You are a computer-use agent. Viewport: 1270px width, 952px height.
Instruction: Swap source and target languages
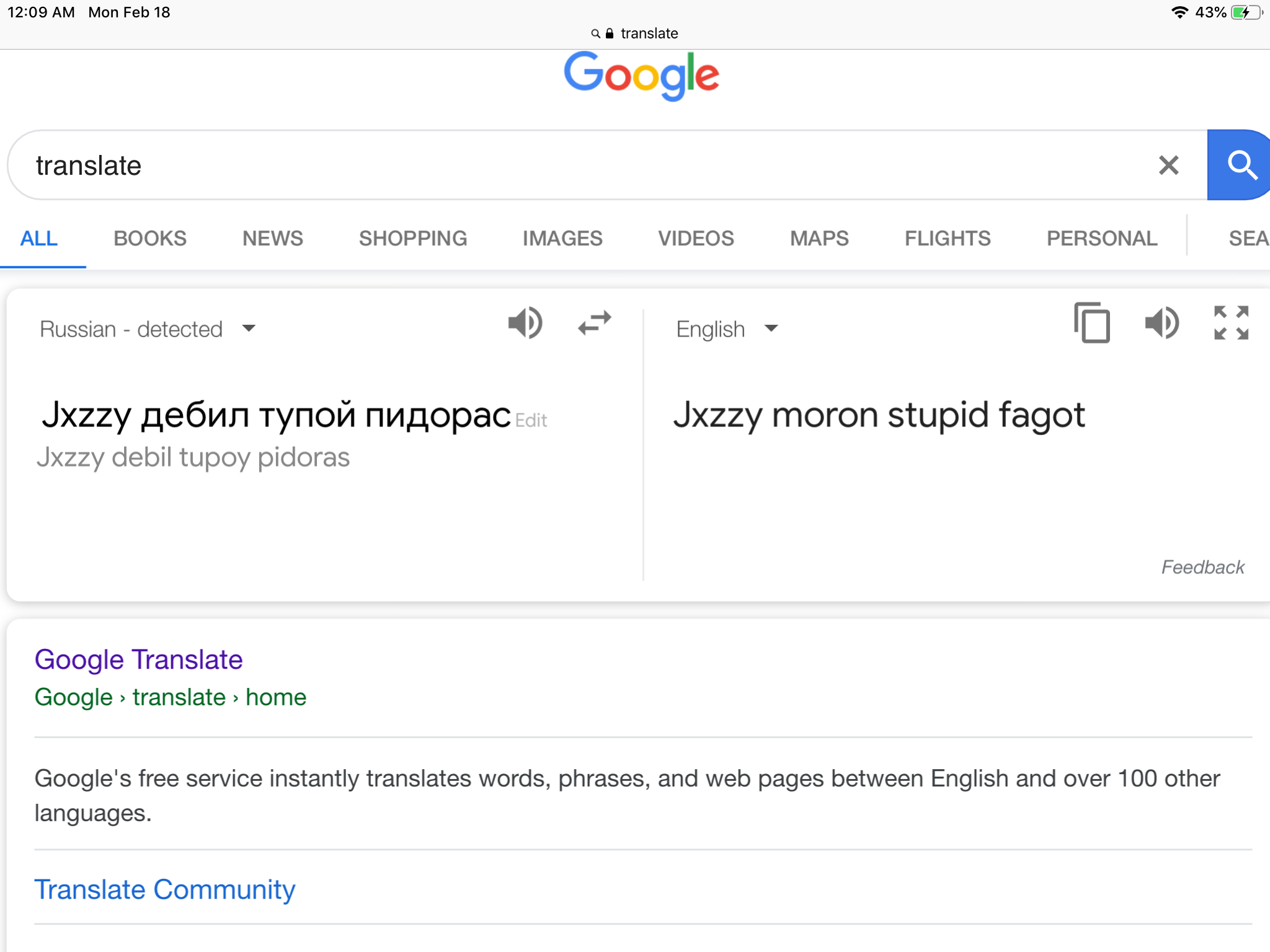[x=594, y=323]
